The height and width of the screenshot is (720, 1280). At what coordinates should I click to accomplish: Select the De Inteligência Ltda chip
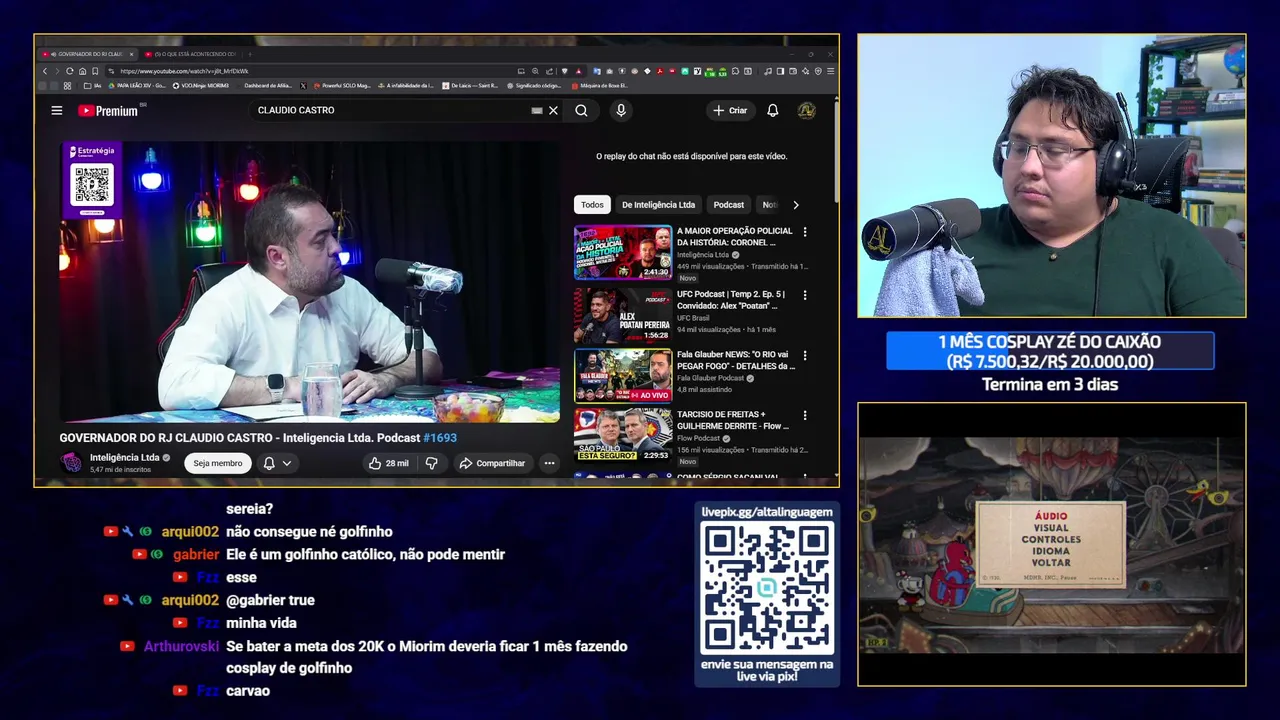pos(658,205)
